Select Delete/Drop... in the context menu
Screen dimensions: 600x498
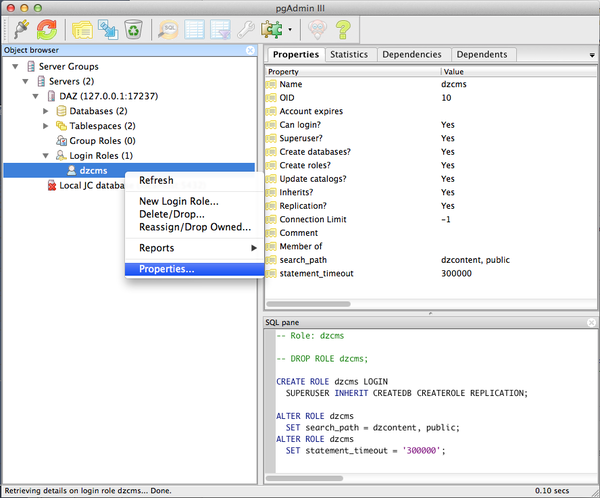171,214
